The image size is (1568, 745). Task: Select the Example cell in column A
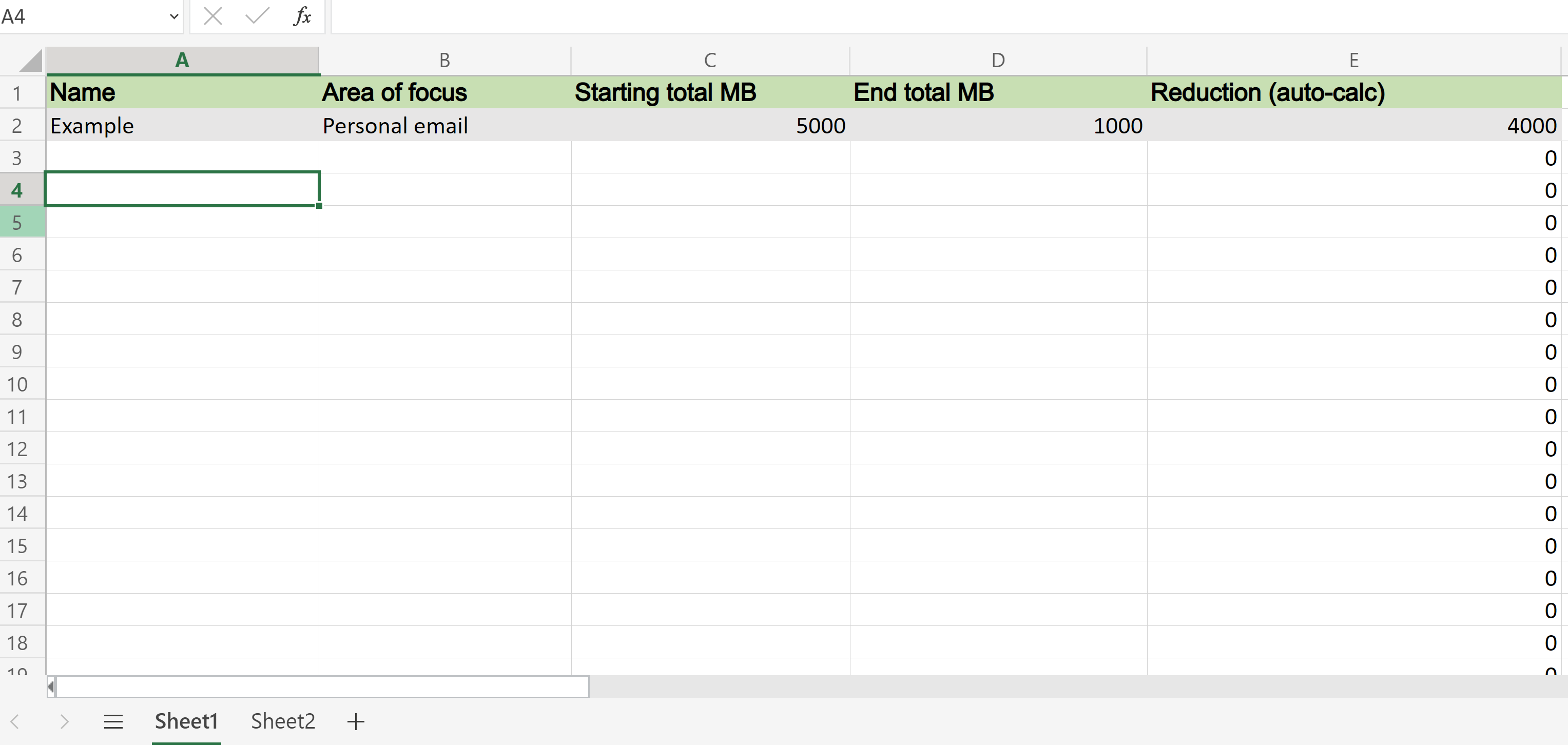click(182, 125)
